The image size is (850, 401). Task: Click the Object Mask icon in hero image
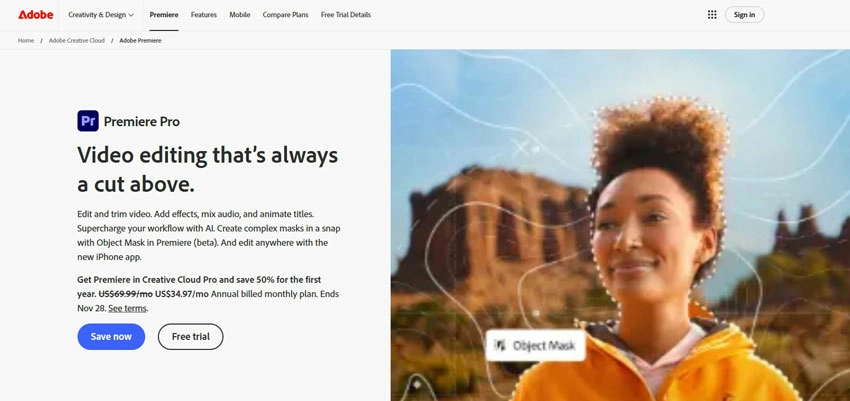501,345
